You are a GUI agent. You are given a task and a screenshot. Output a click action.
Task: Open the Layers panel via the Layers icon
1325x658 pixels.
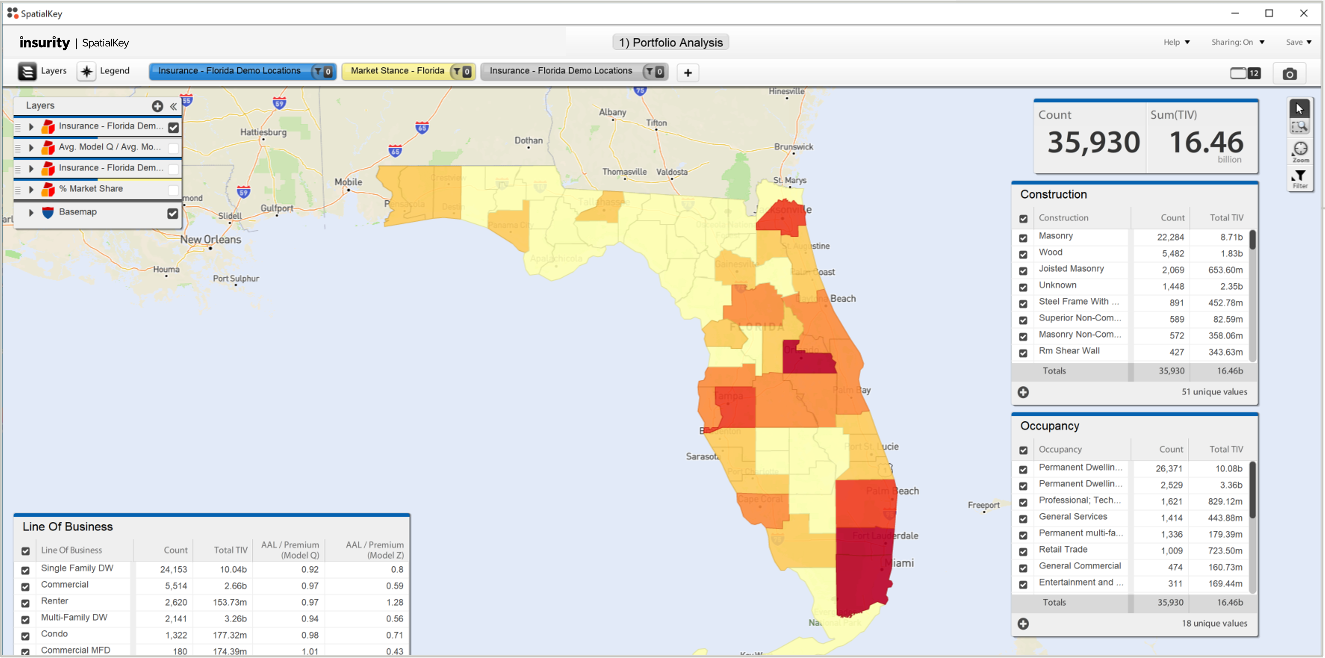27,71
